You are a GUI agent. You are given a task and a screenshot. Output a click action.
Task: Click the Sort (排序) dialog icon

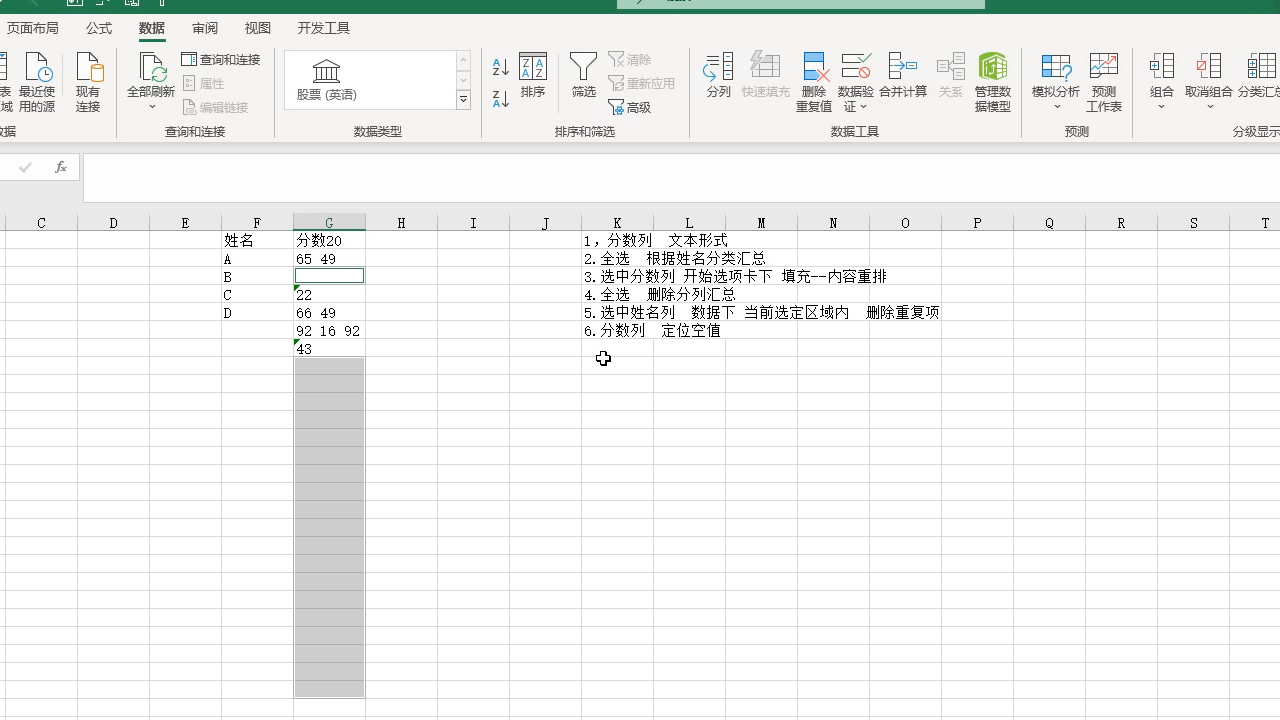[x=533, y=75]
